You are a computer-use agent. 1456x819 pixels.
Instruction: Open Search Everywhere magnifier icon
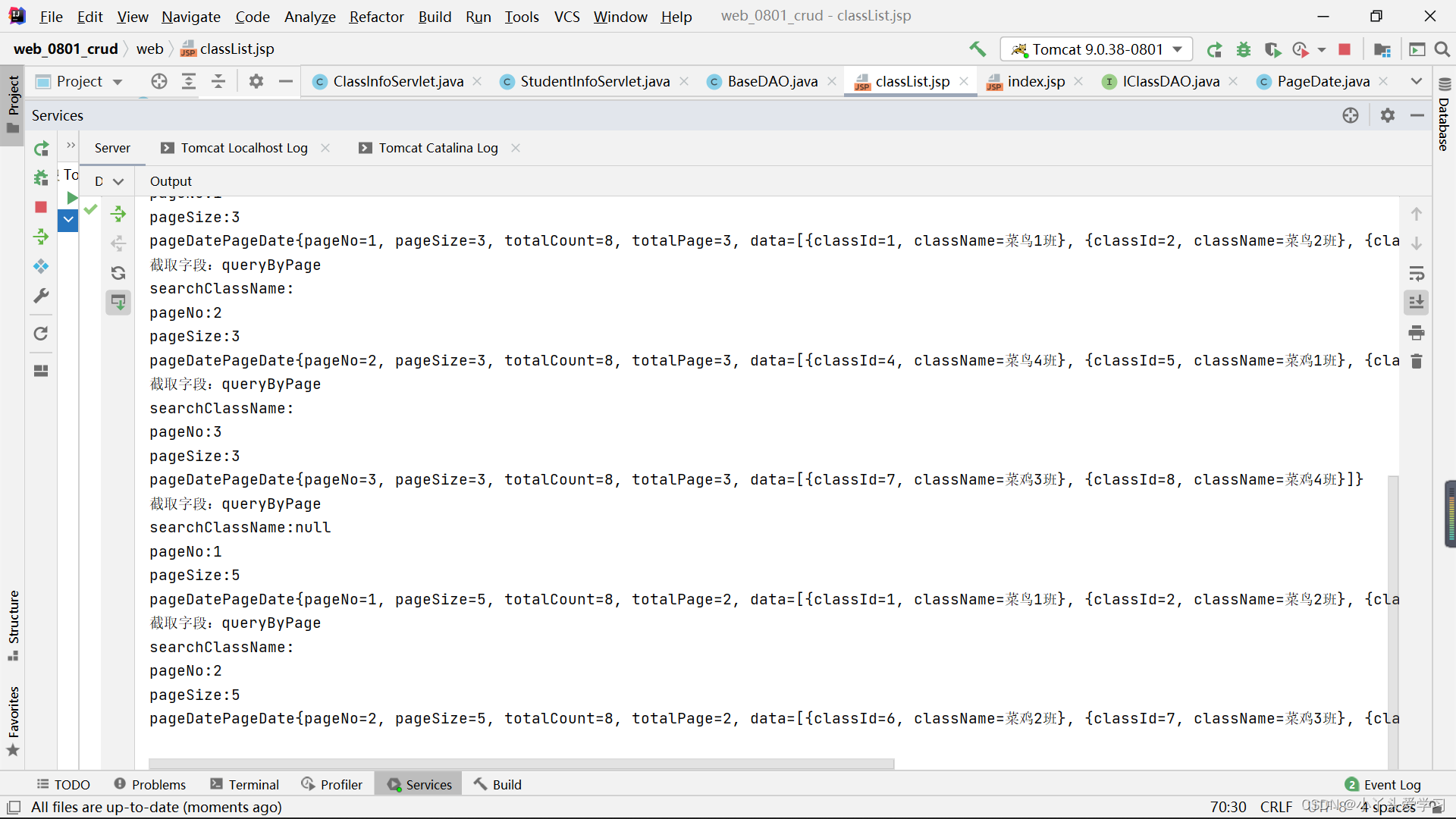1442,49
